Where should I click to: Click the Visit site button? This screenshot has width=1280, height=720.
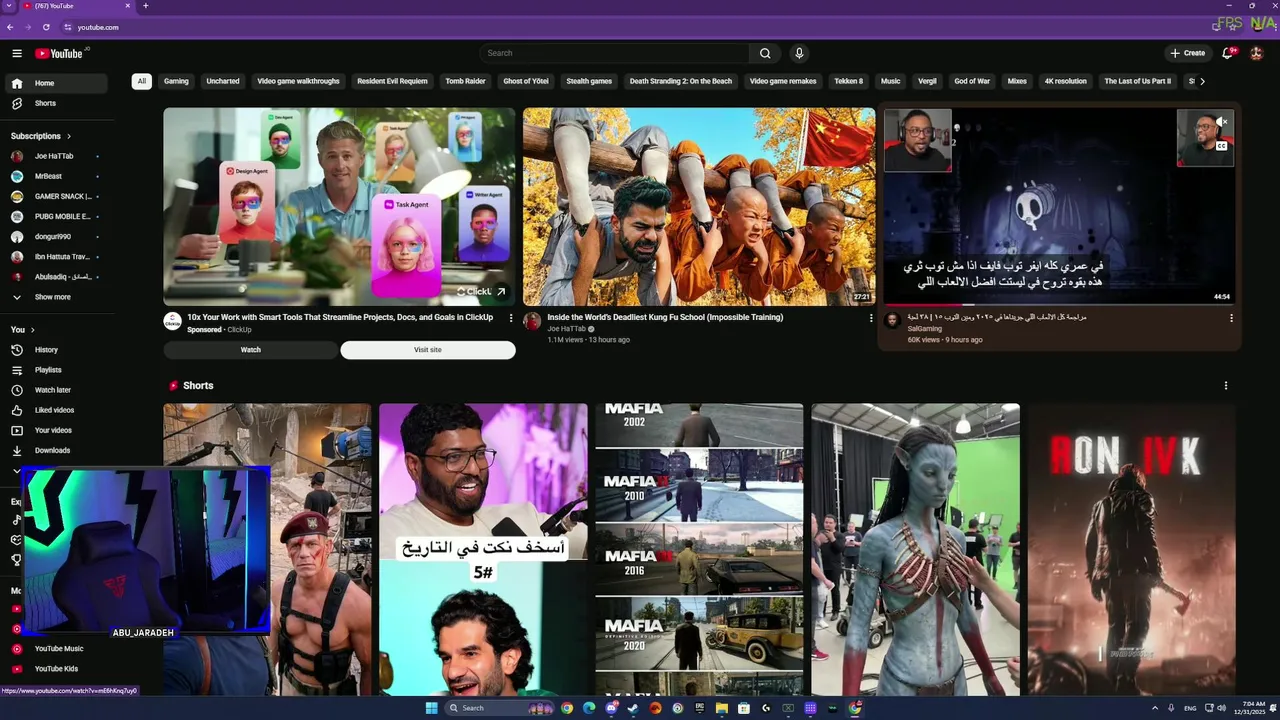[x=428, y=350]
